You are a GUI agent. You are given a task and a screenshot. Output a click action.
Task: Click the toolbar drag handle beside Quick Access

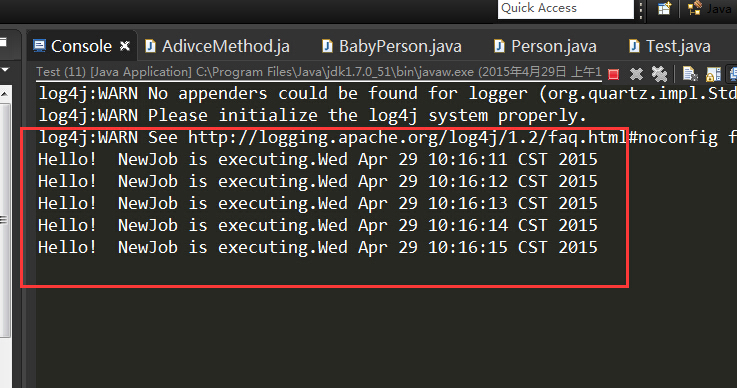[x=641, y=9]
